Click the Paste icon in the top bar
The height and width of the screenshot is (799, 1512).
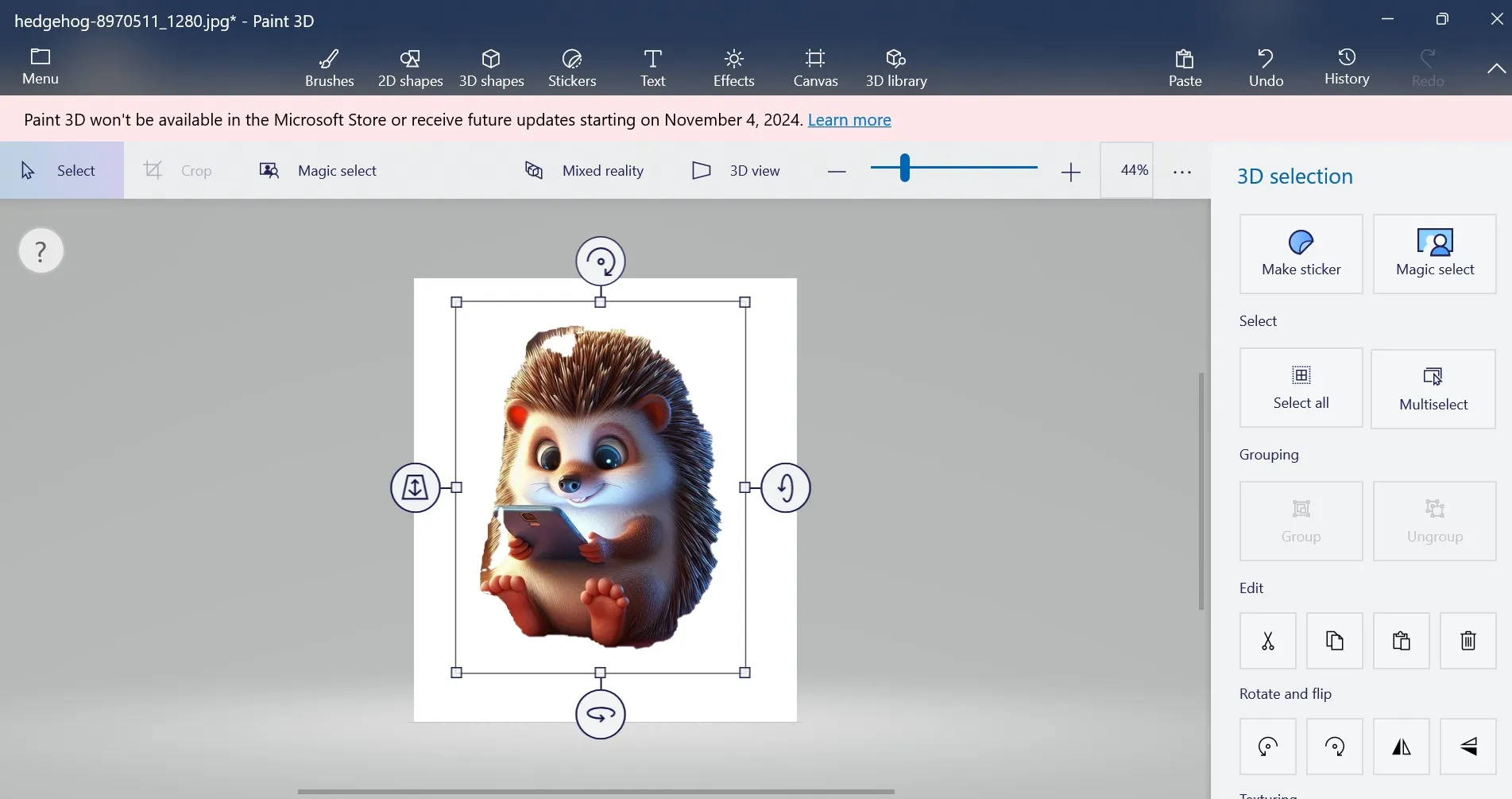click(x=1185, y=68)
